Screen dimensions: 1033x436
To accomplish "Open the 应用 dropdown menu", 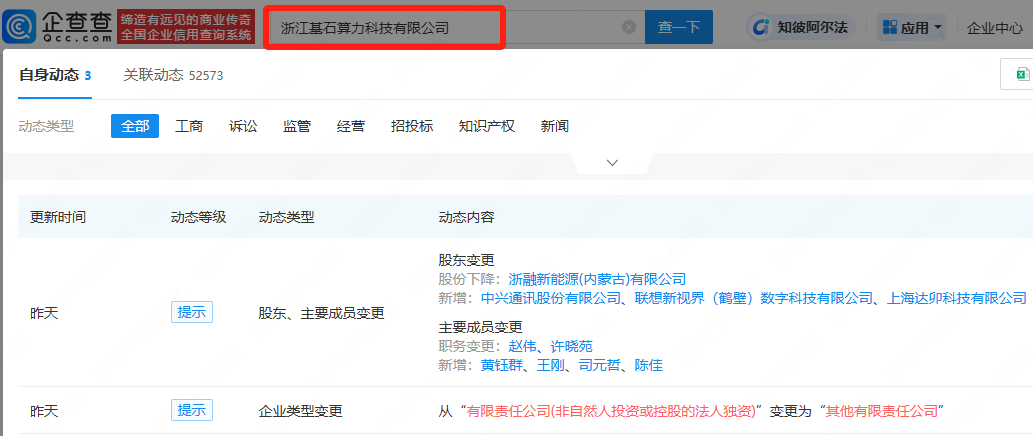I will click(x=912, y=28).
